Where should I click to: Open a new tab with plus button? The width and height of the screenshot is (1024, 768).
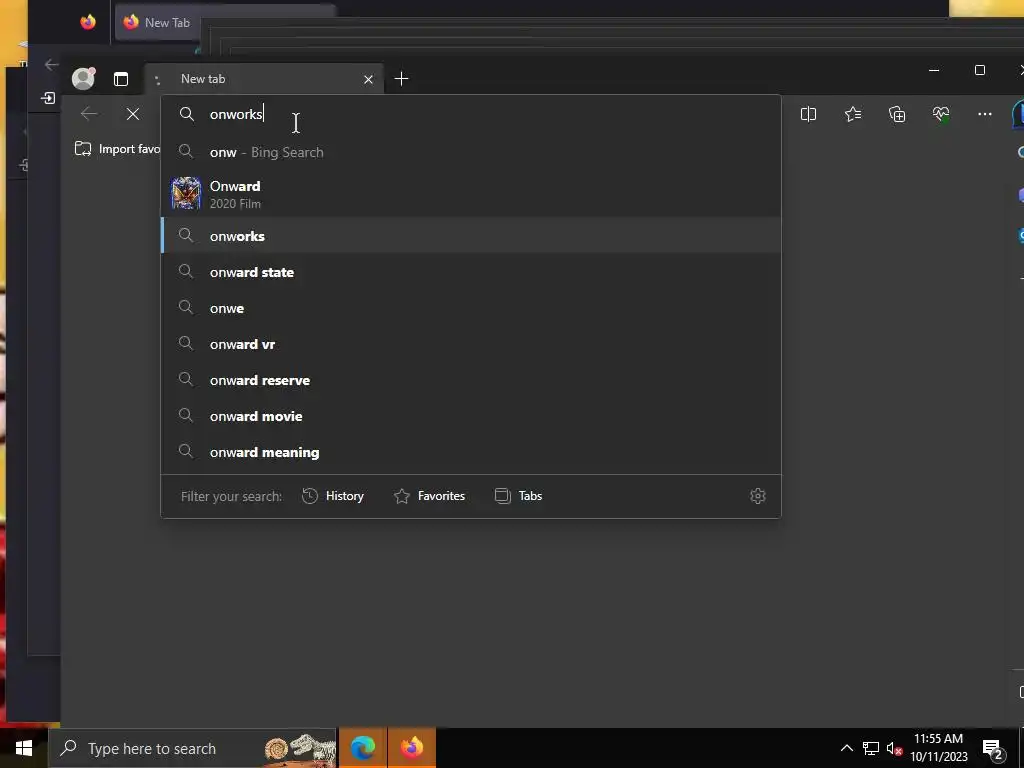tap(402, 79)
